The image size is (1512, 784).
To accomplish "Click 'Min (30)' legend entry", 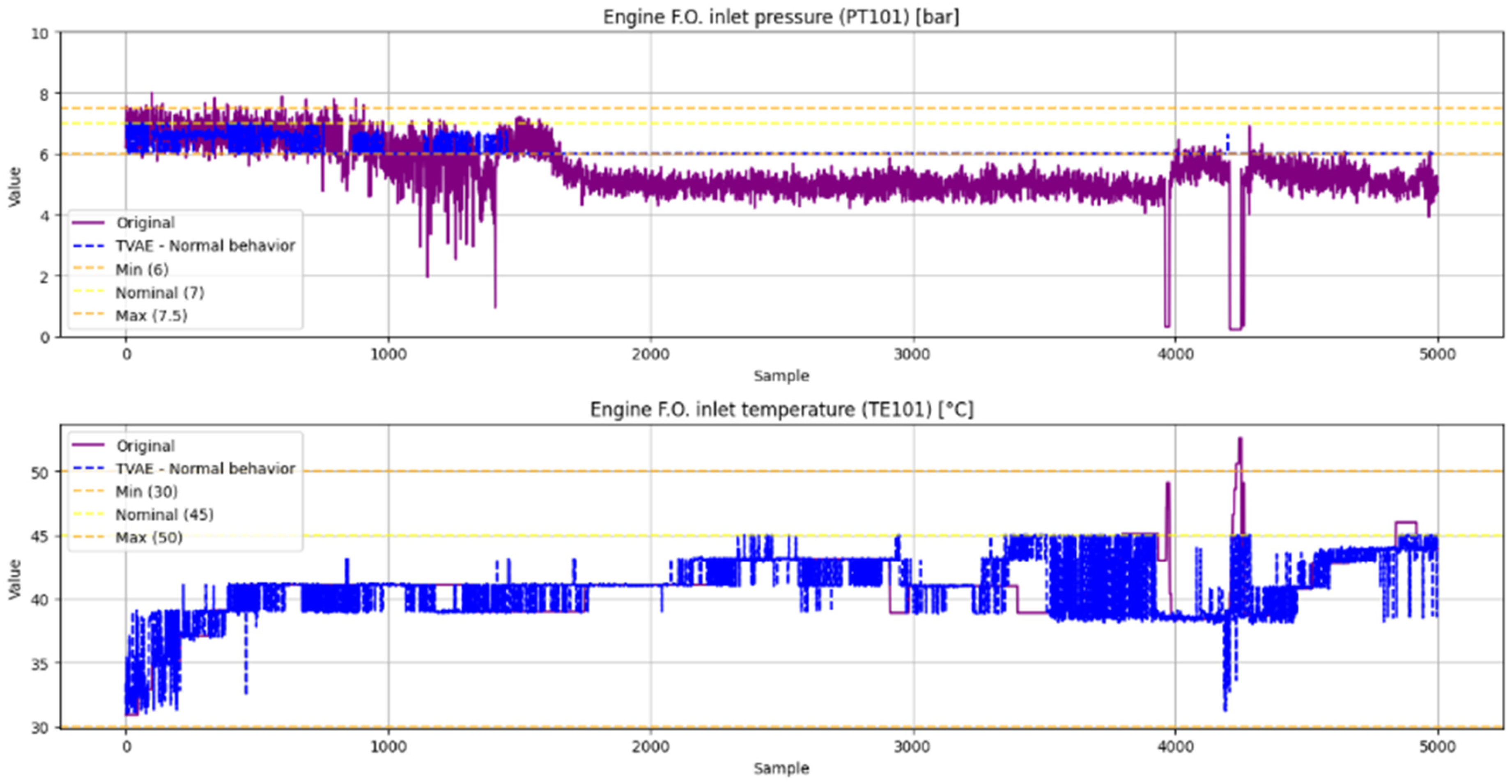I will point(146,492).
